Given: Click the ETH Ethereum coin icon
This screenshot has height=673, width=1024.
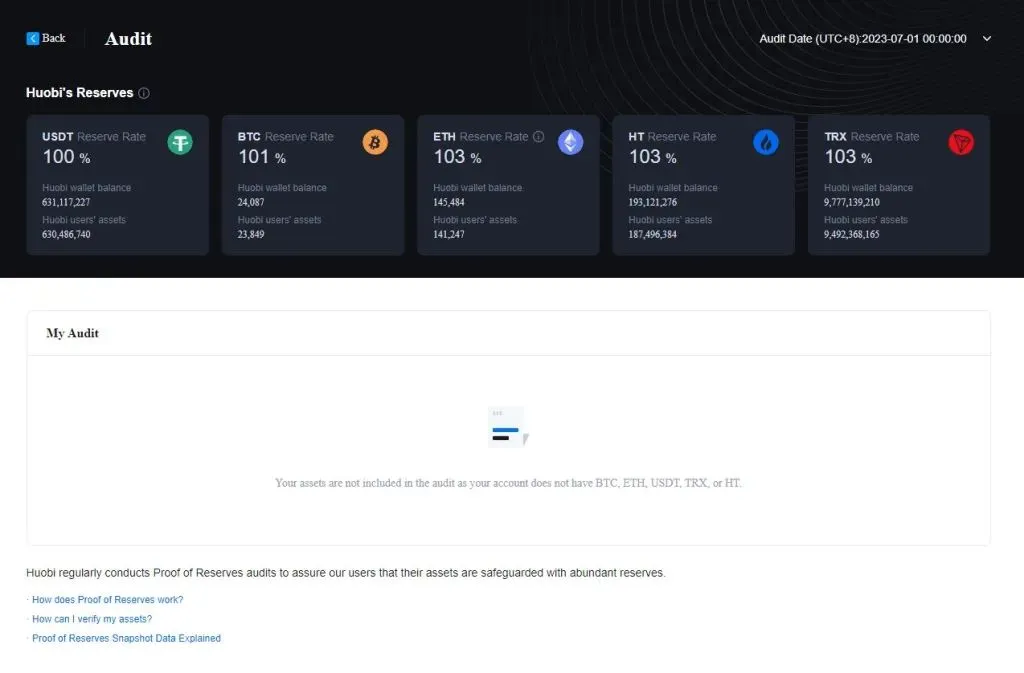Looking at the screenshot, I should (570, 142).
